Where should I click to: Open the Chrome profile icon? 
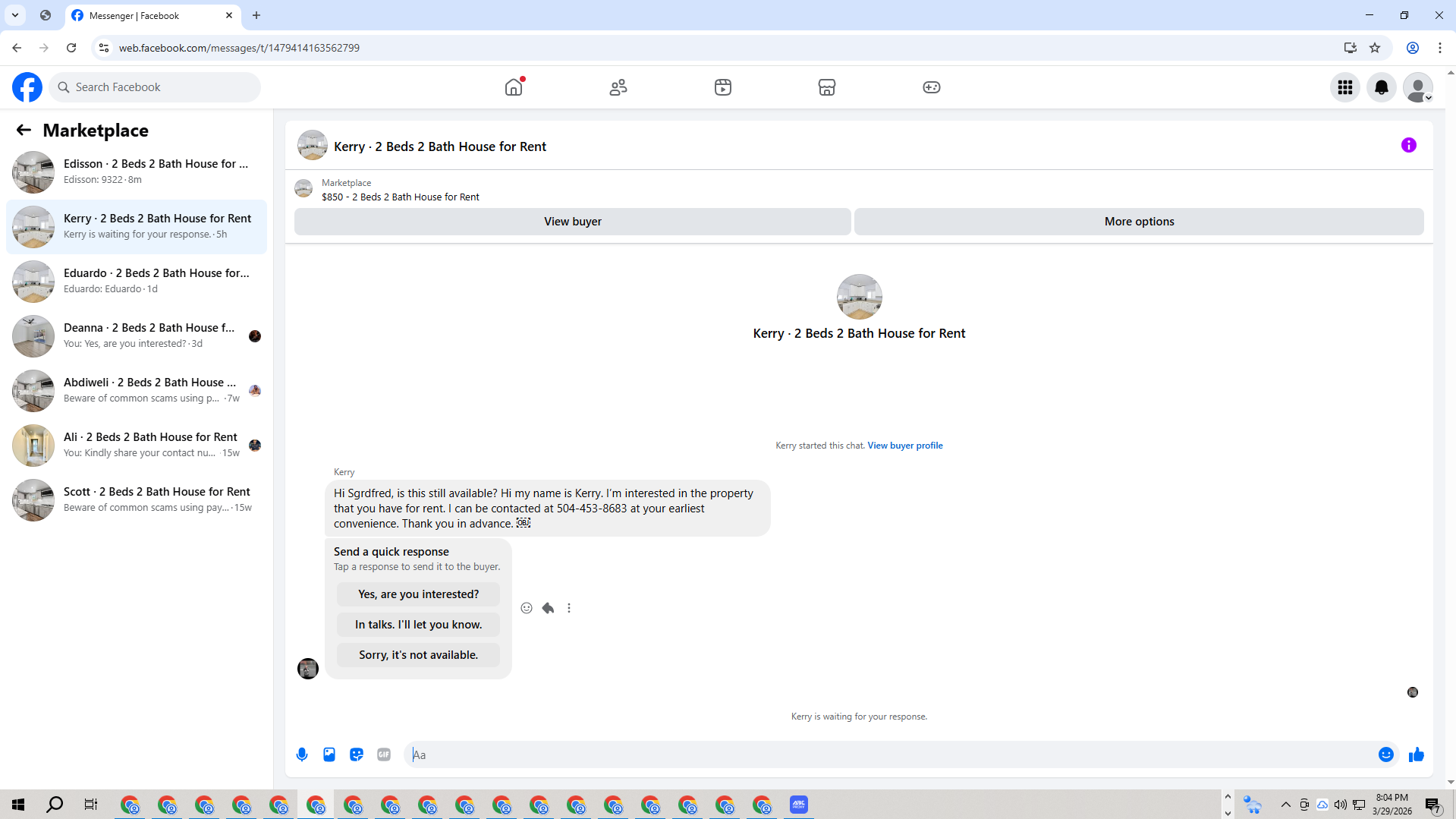[x=1413, y=48]
